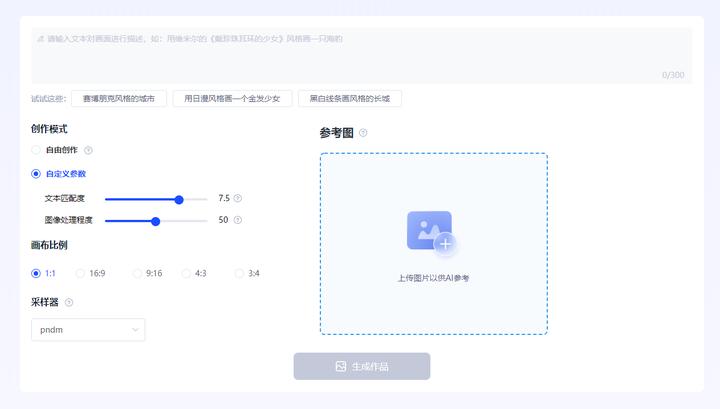
Task: Click the 创作模式 heading
Action: click(49, 129)
